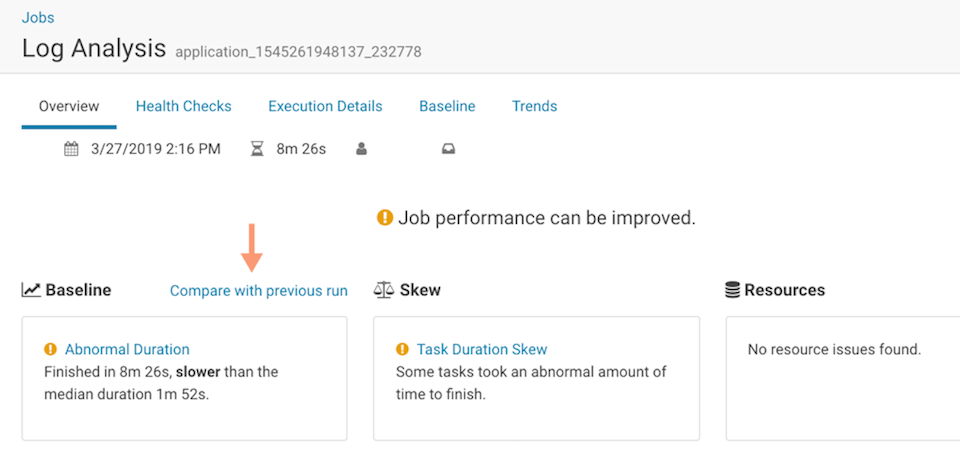Image resolution: width=960 pixels, height=471 pixels.
Task: Click the Baseline chart icon
Action: pos(31,290)
